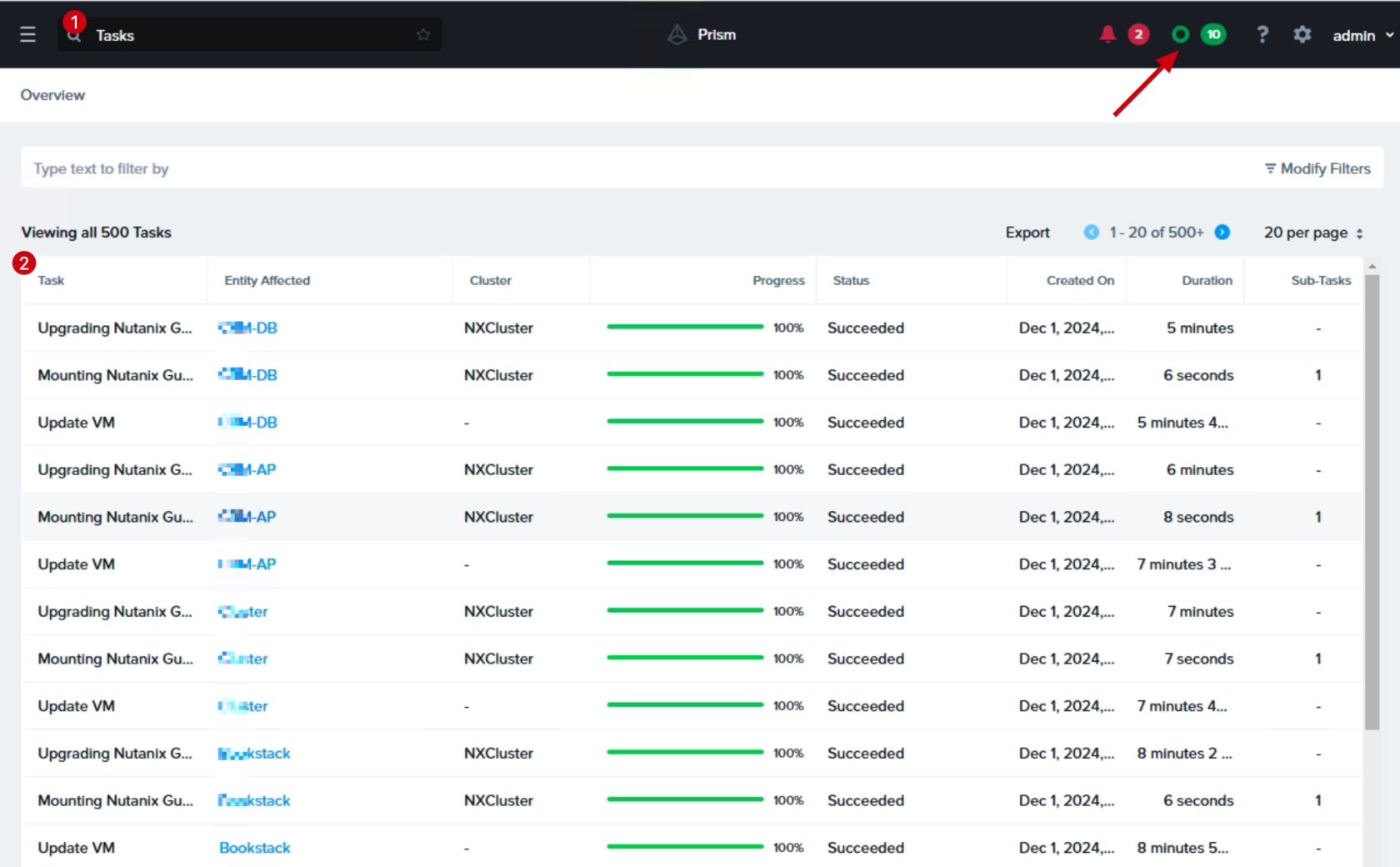Open Modify Filters panel
This screenshot has width=1400, height=867.
pyautogui.click(x=1317, y=168)
